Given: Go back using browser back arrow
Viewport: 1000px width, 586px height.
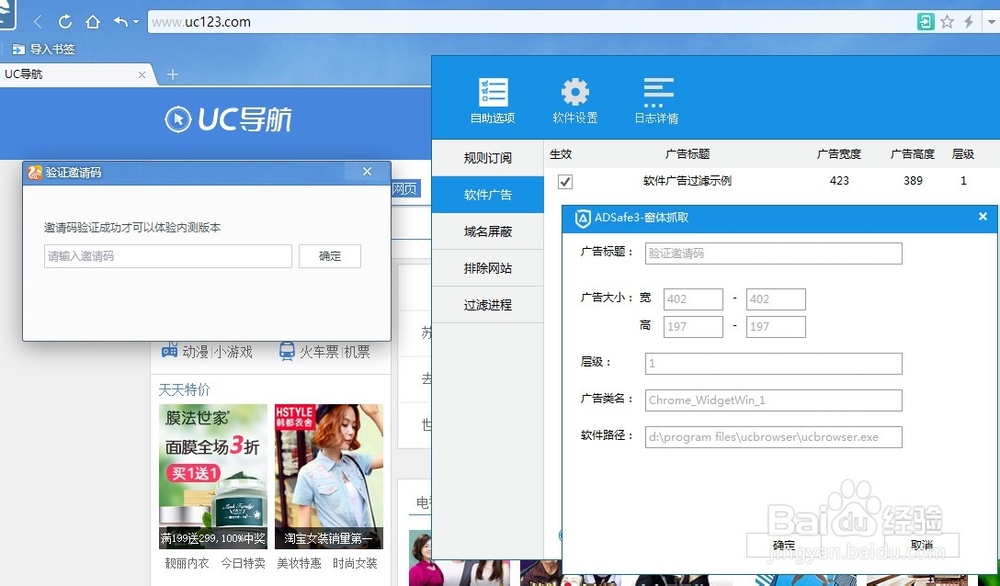Looking at the screenshot, I should (38, 22).
